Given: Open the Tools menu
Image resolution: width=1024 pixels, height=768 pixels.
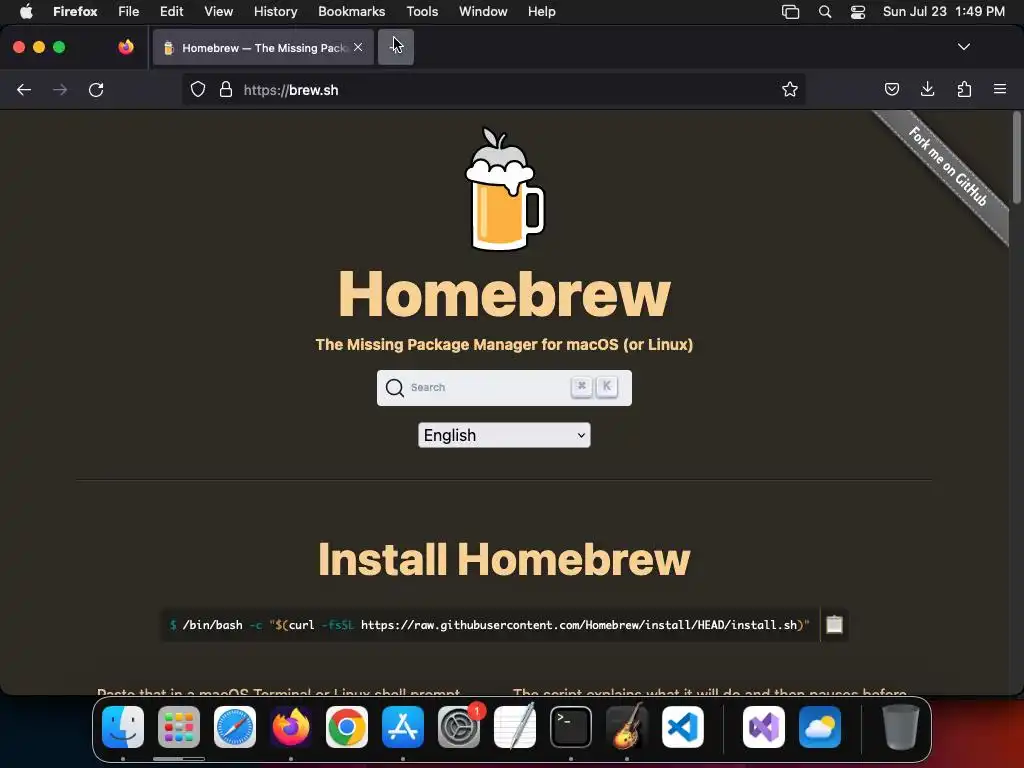Looking at the screenshot, I should coord(423,11).
